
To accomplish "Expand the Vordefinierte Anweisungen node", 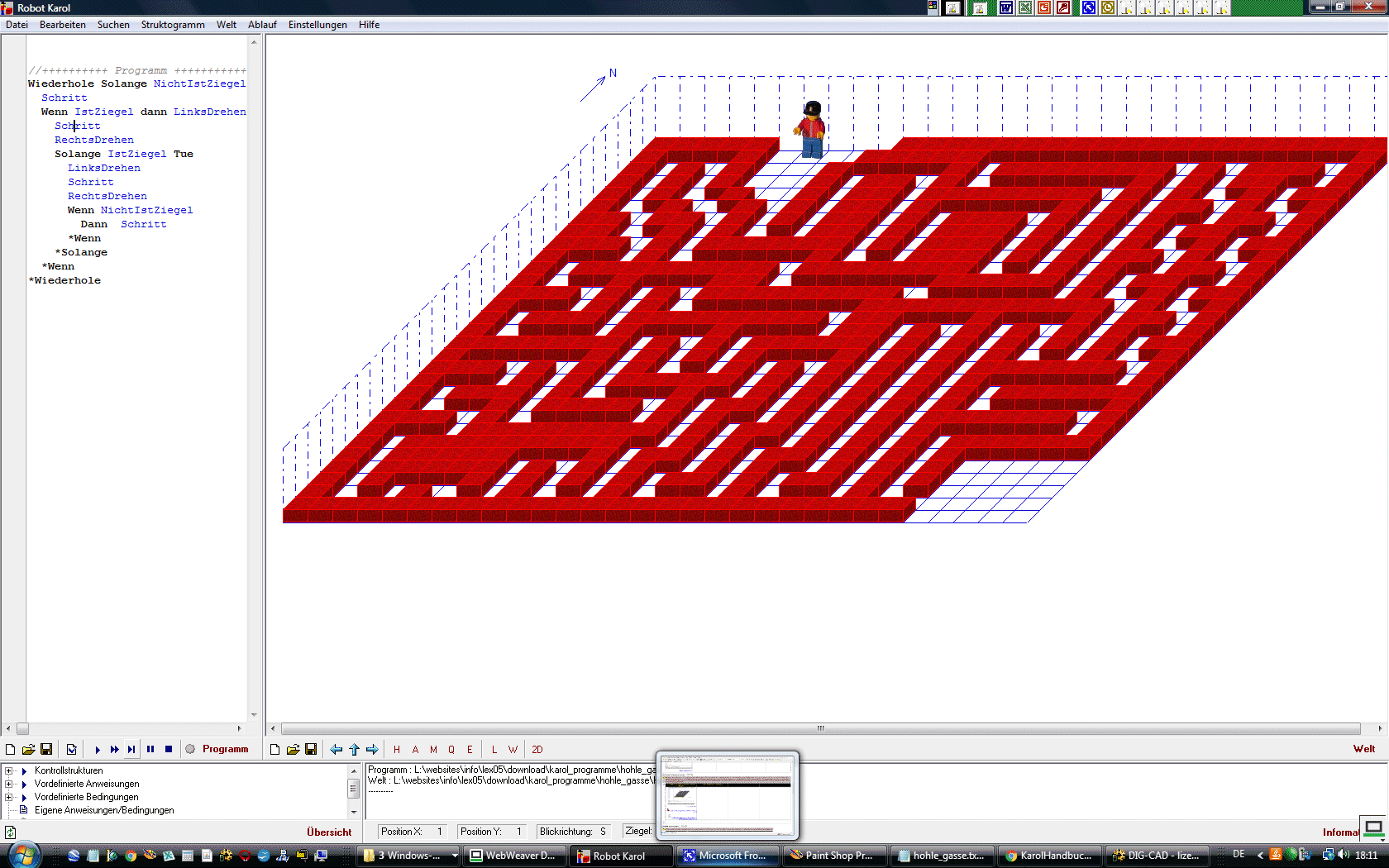I will pyautogui.click(x=9, y=784).
